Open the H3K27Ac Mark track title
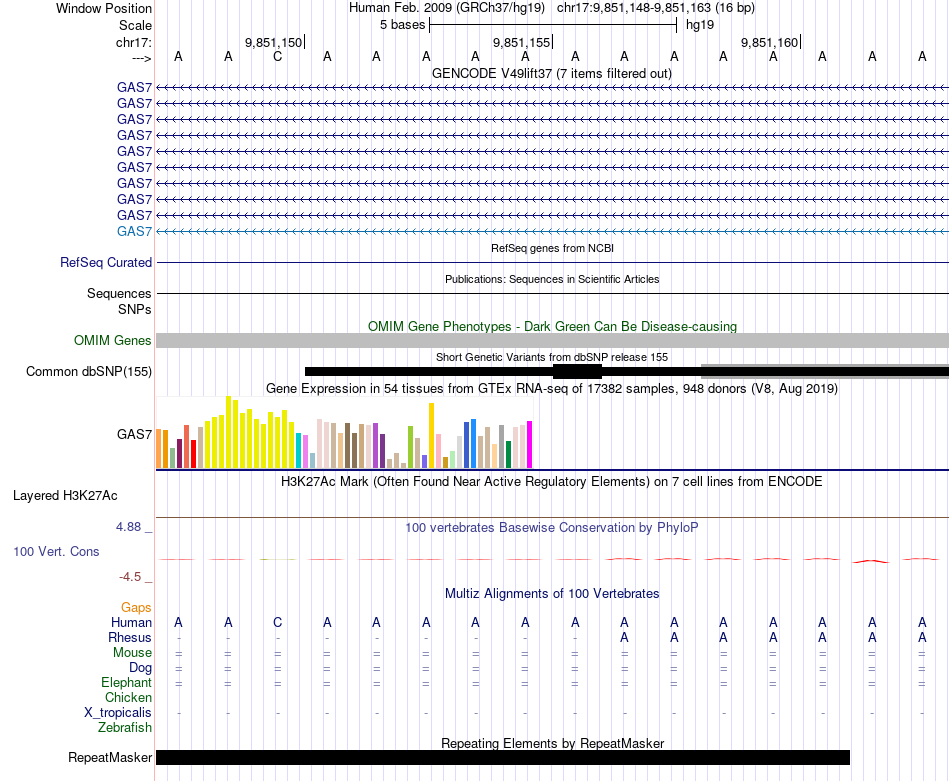This screenshot has height=781, width=950. [552, 482]
